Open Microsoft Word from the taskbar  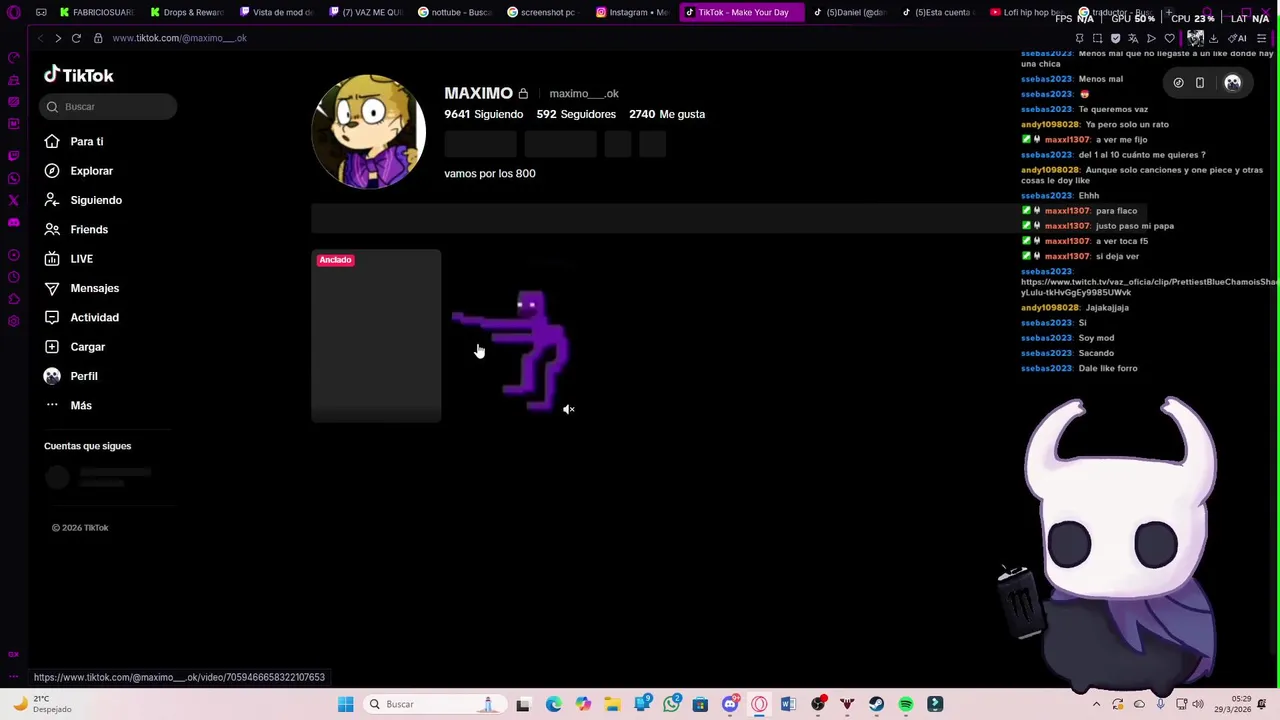point(788,704)
